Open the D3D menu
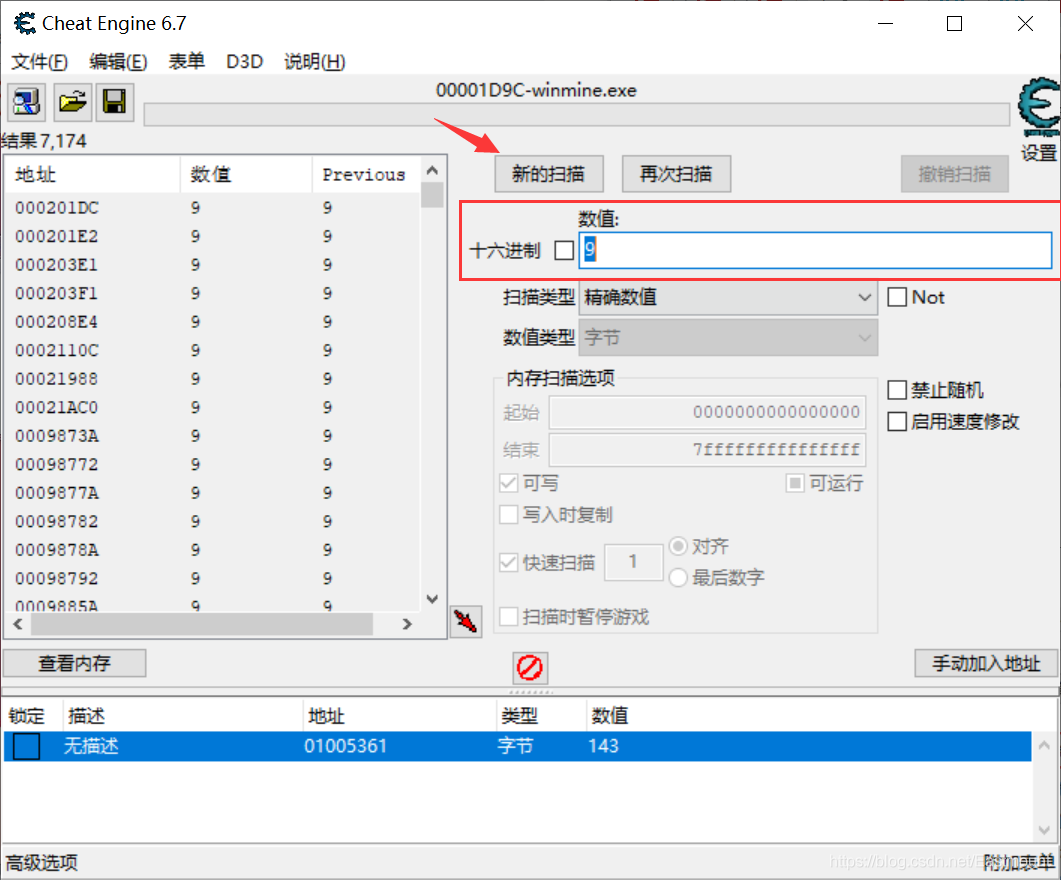The height and width of the screenshot is (880, 1061). (244, 62)
